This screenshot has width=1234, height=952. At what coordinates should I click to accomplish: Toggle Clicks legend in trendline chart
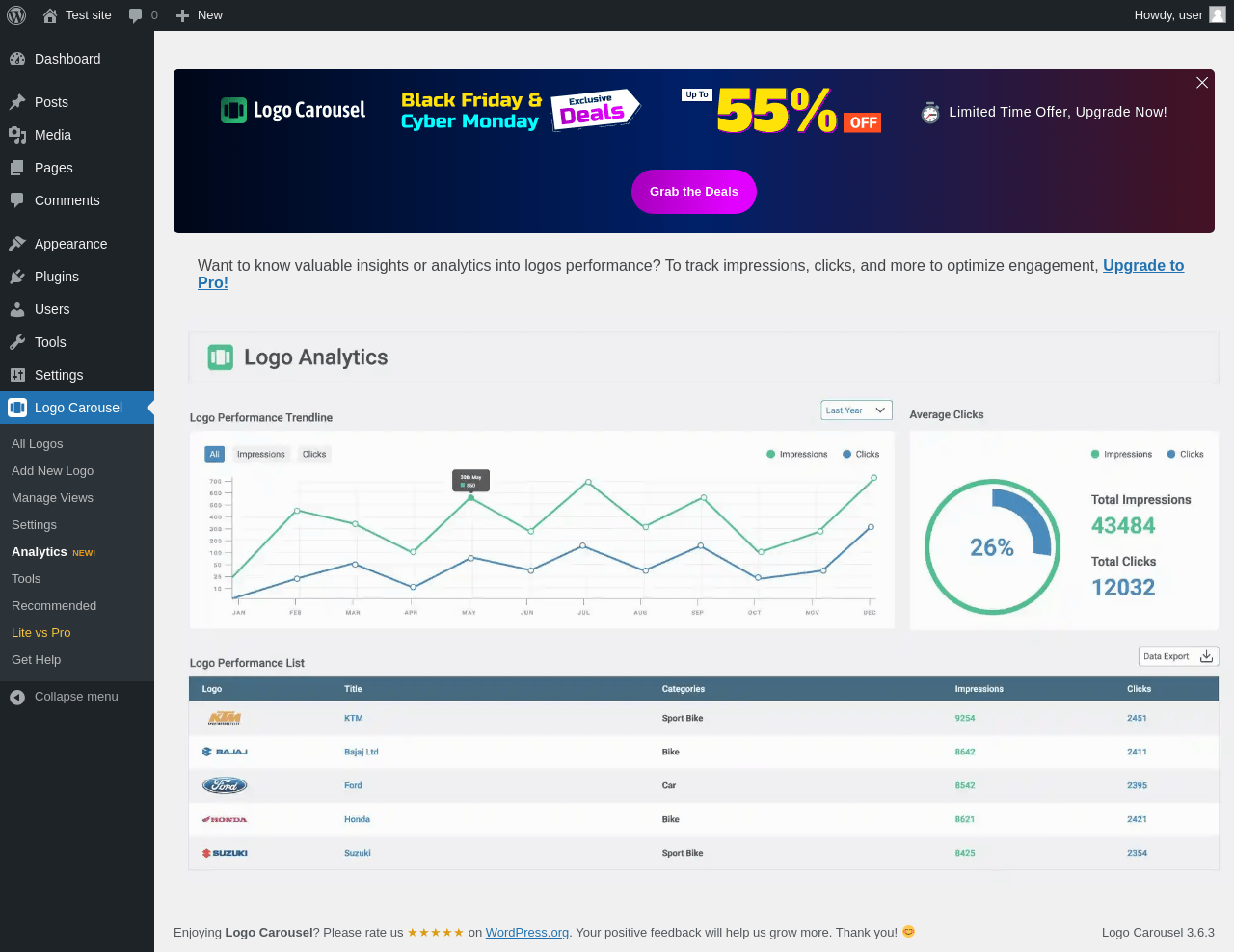861,454
